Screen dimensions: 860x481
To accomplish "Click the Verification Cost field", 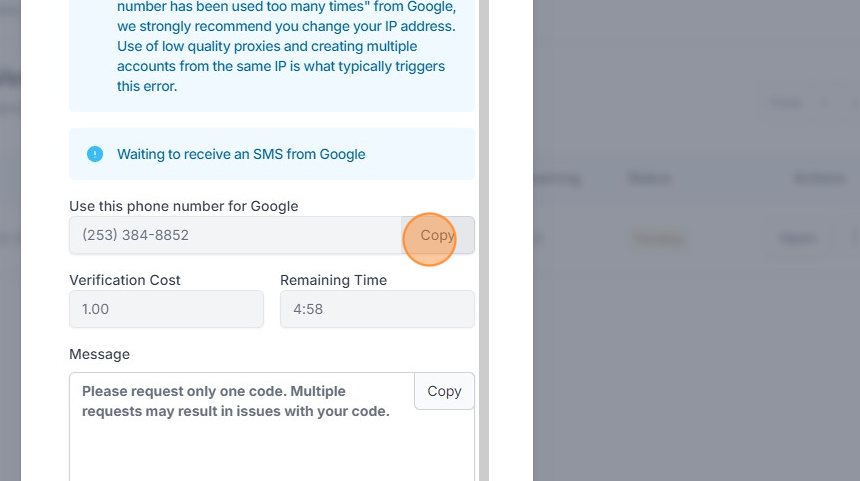I will click(x=166, y=309).
